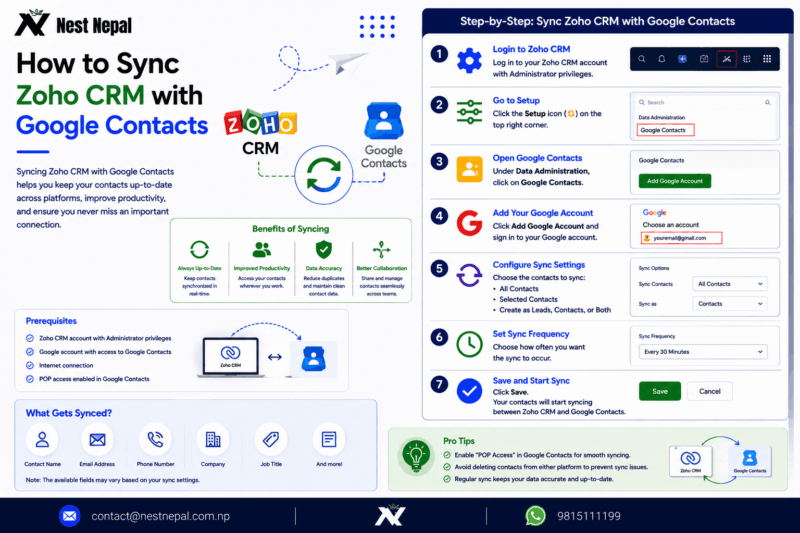Click the Company building icon
Screen dimensions: 800x533
click(213, 440)
